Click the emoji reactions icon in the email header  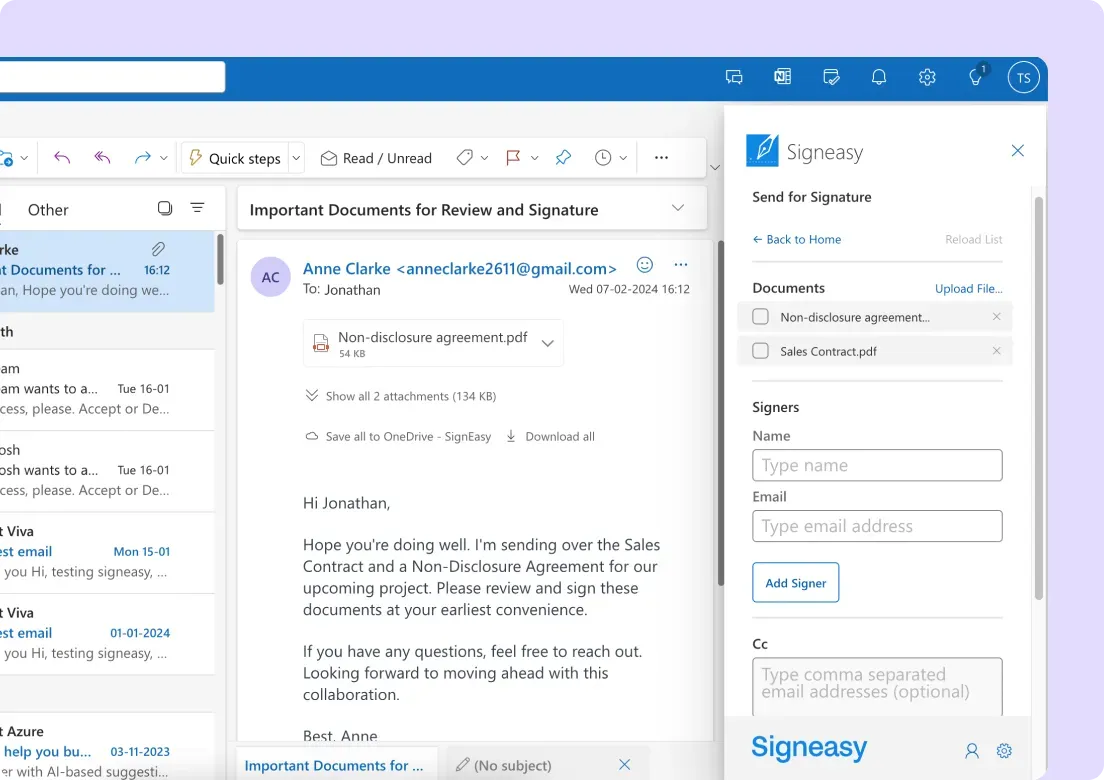(645, 265)
